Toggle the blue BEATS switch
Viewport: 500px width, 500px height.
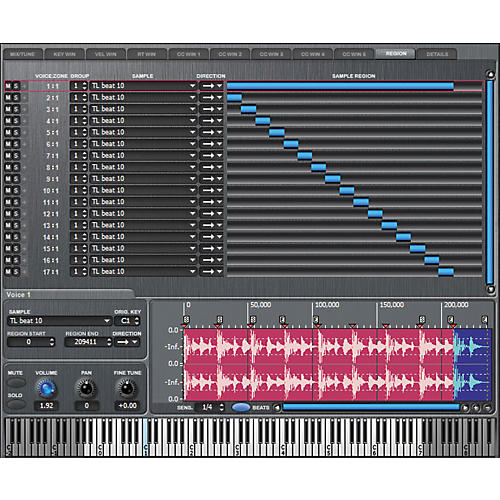coord(241,407)
